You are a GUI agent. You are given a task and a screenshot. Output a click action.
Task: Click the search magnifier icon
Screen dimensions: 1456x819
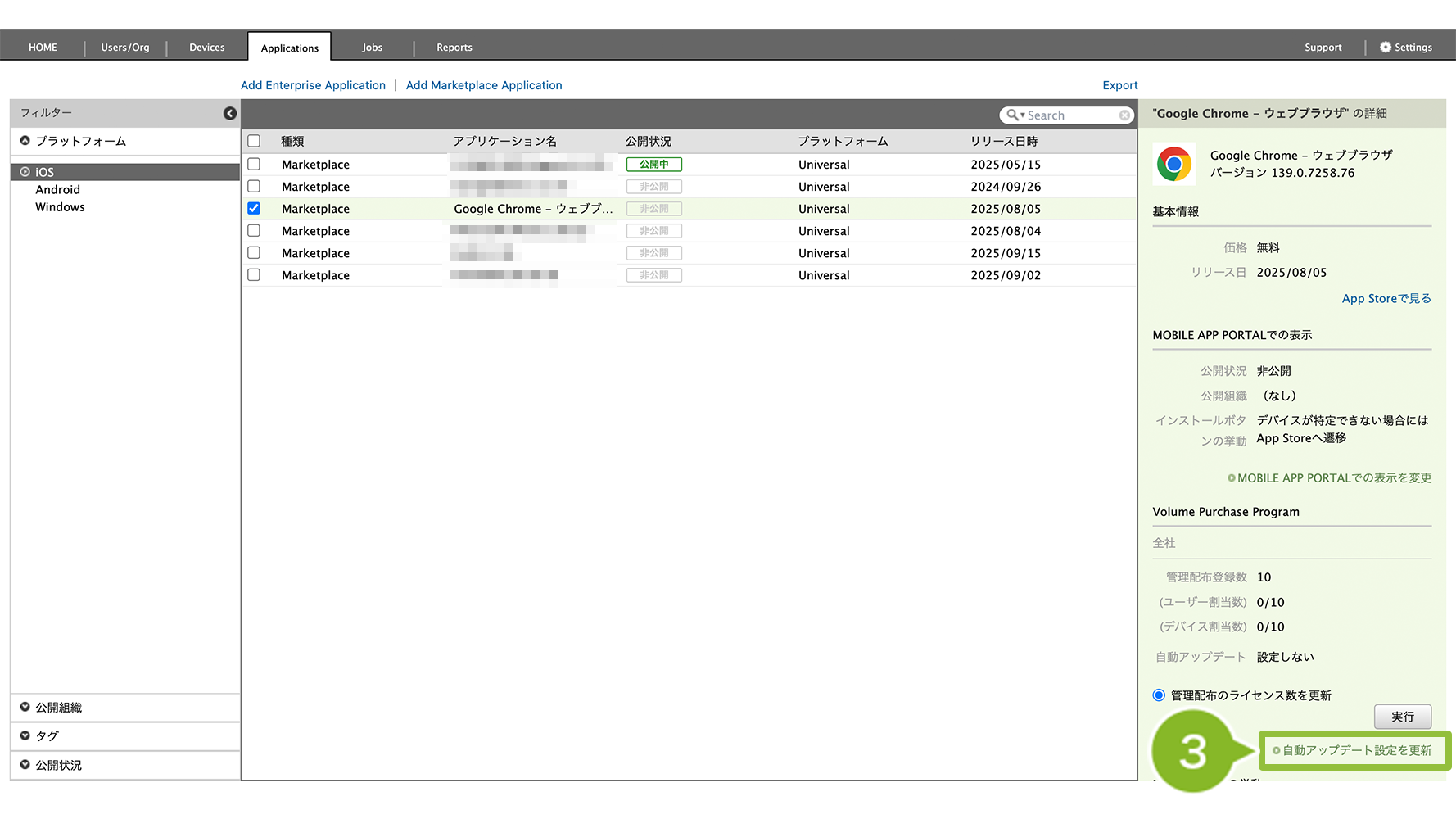point(1013,115)
